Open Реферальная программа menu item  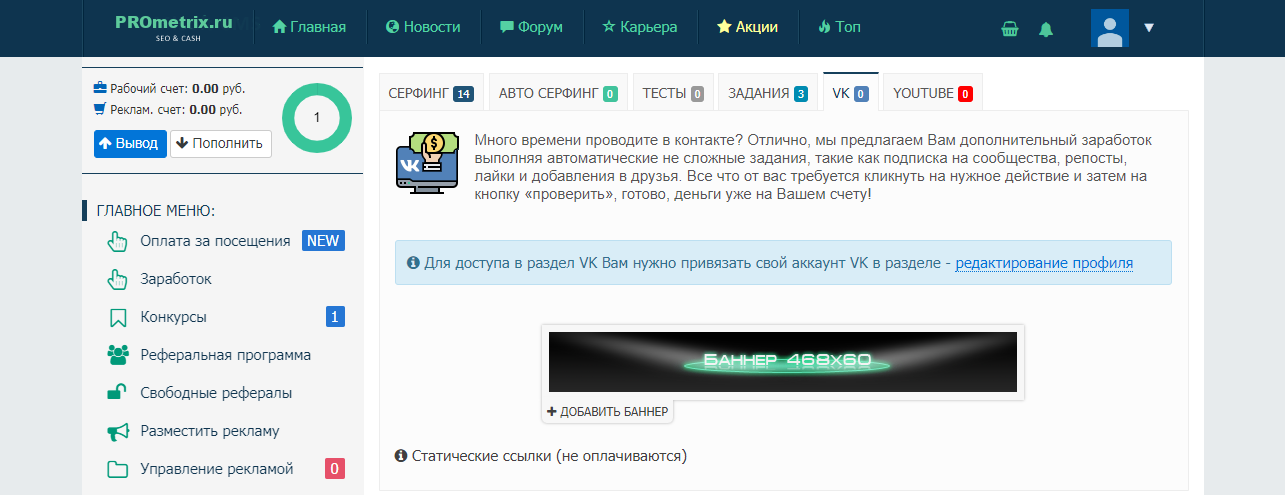tap(225, 355)
